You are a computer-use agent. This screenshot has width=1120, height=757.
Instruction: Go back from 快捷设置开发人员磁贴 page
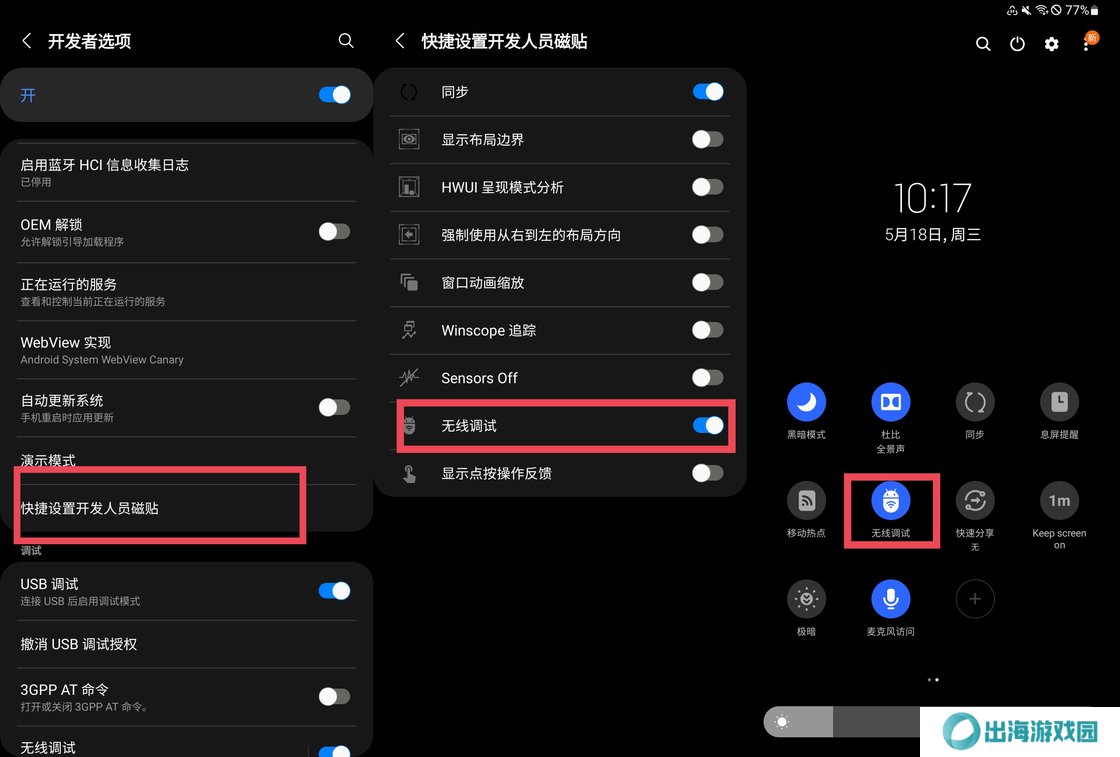(x=400, y=41)
